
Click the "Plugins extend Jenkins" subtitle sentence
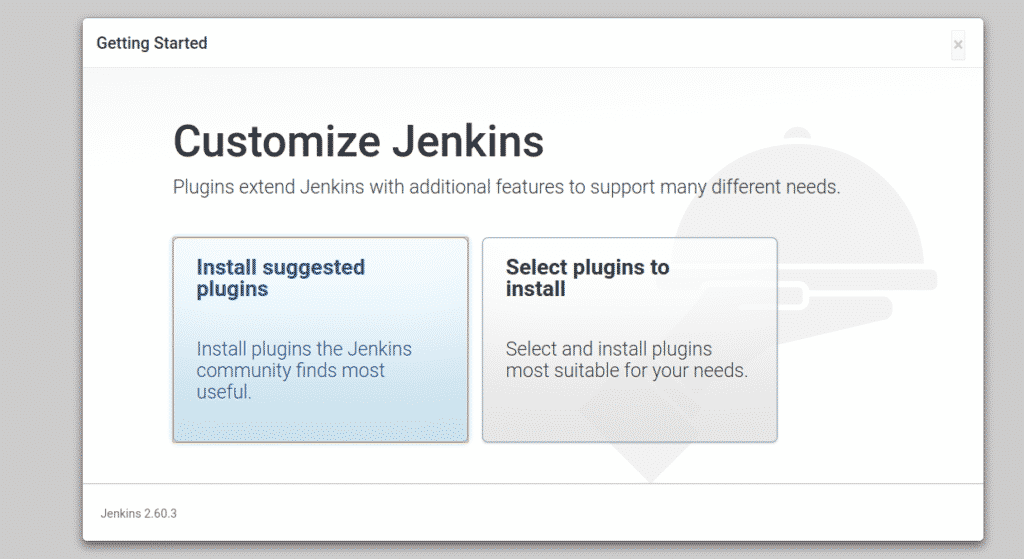pos(505,187)
